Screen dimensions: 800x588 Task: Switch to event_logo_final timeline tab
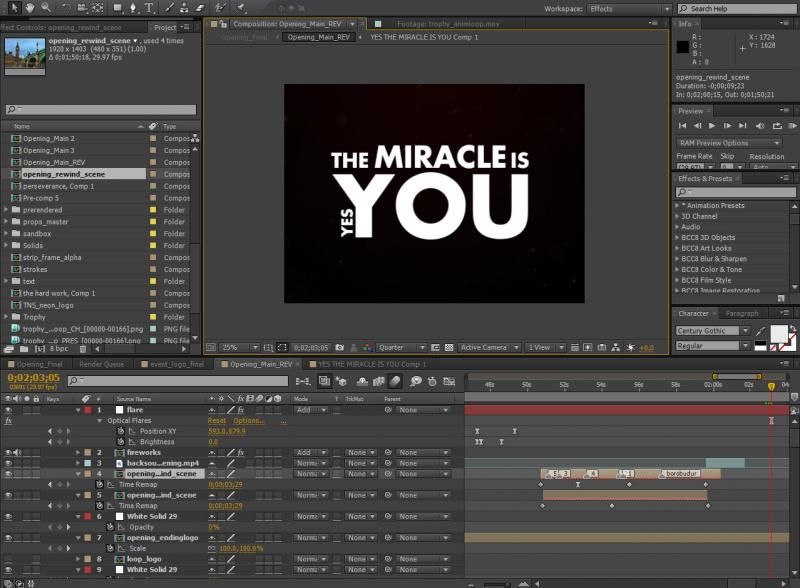pos(173,364)
